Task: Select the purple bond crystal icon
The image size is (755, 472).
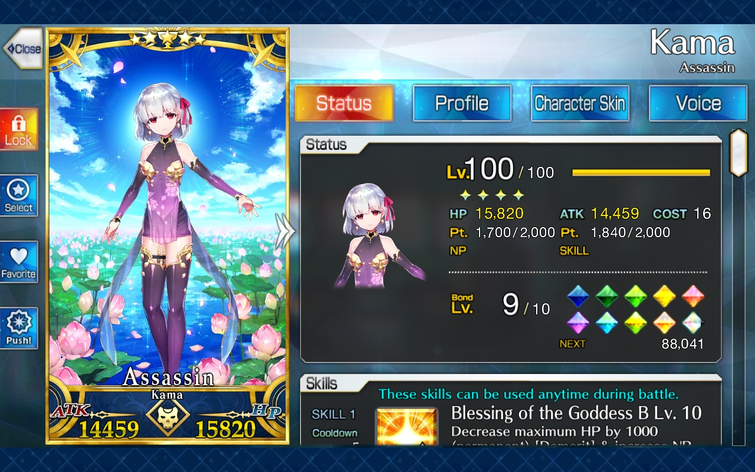Action: 578,323
